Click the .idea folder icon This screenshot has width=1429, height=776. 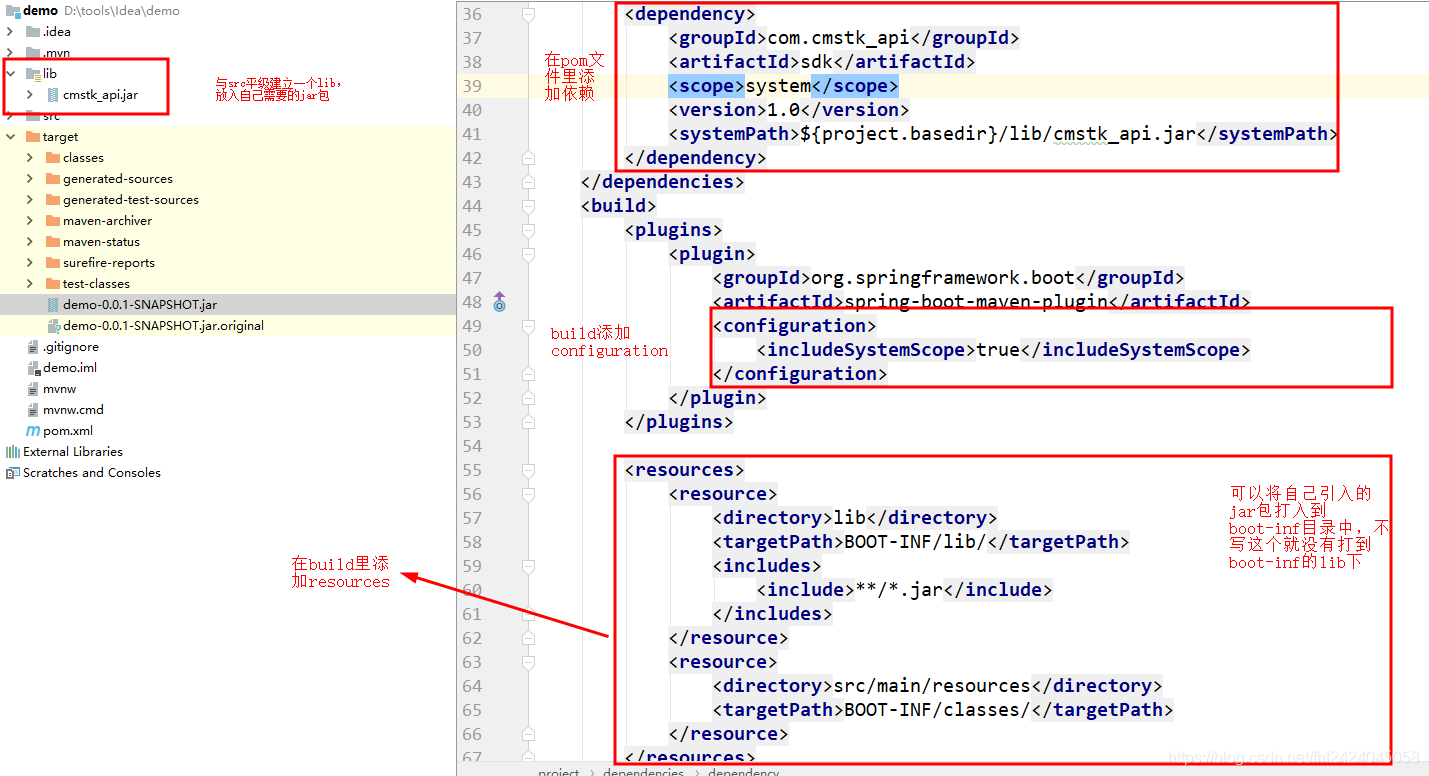(33, 32)
